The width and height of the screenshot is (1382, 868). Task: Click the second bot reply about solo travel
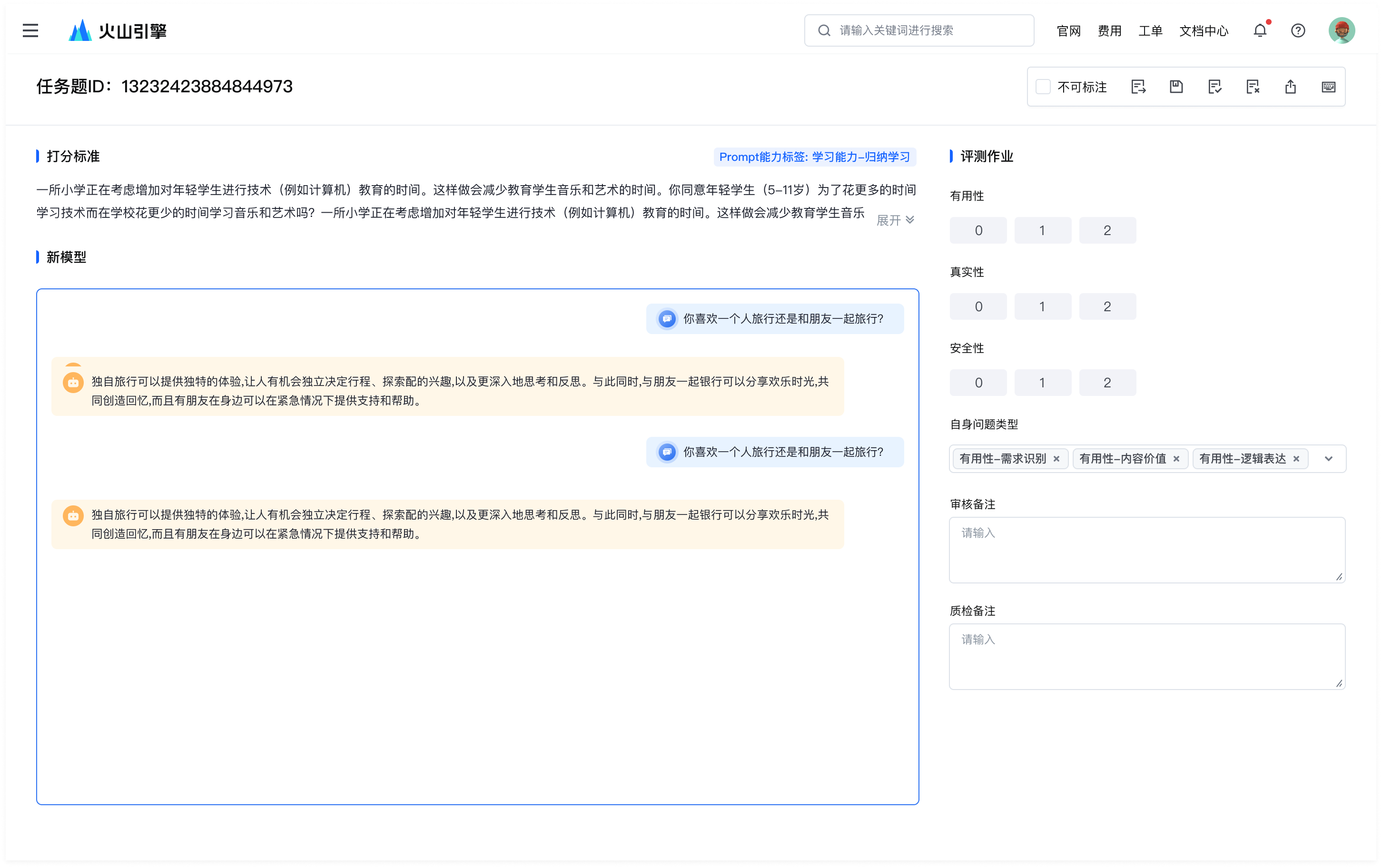tap(448, 525)
